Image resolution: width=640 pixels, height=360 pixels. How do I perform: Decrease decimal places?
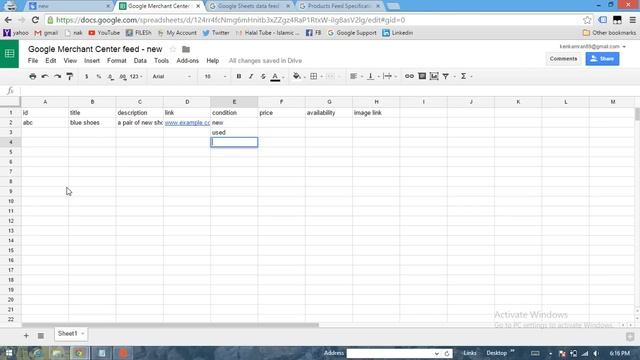(111, 76)
